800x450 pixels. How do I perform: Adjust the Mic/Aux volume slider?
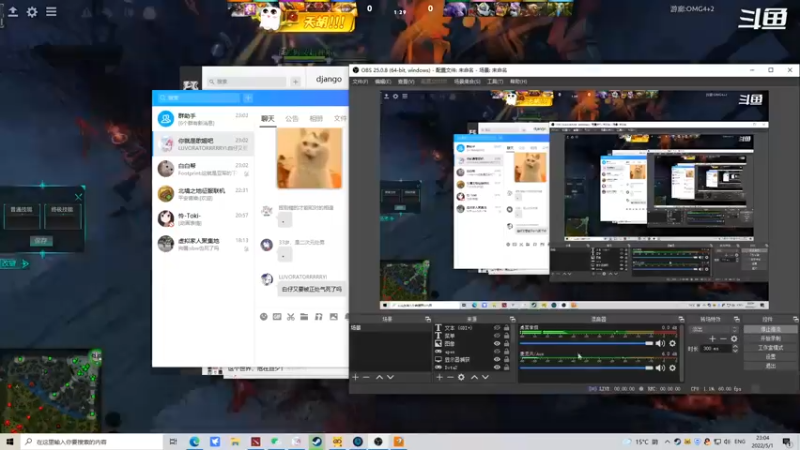click(586, 367)
